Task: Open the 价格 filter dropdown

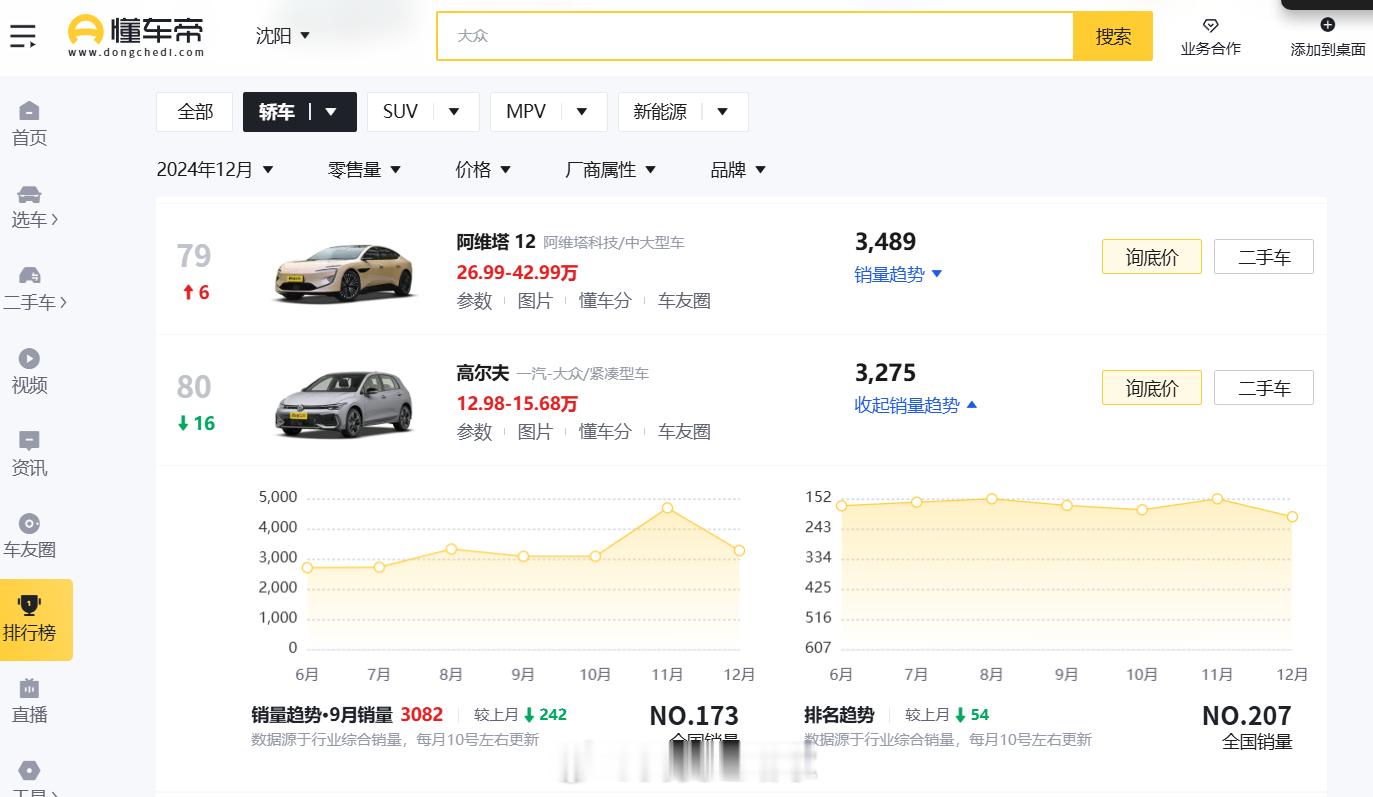Action: 483,170
